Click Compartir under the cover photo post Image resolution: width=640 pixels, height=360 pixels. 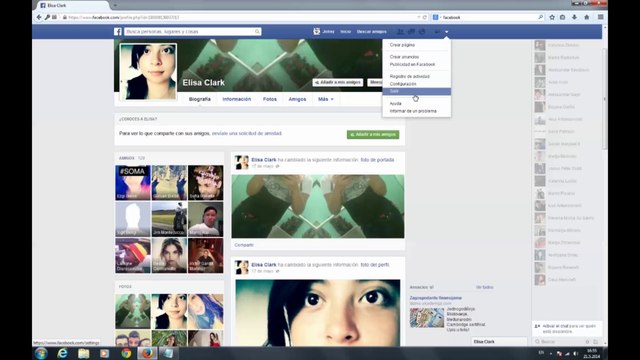click(x=244, y=245)
